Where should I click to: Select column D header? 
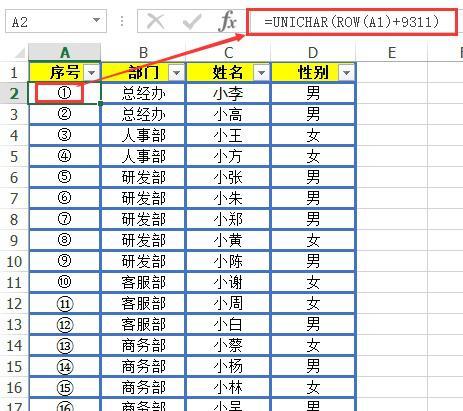(313, 52)
